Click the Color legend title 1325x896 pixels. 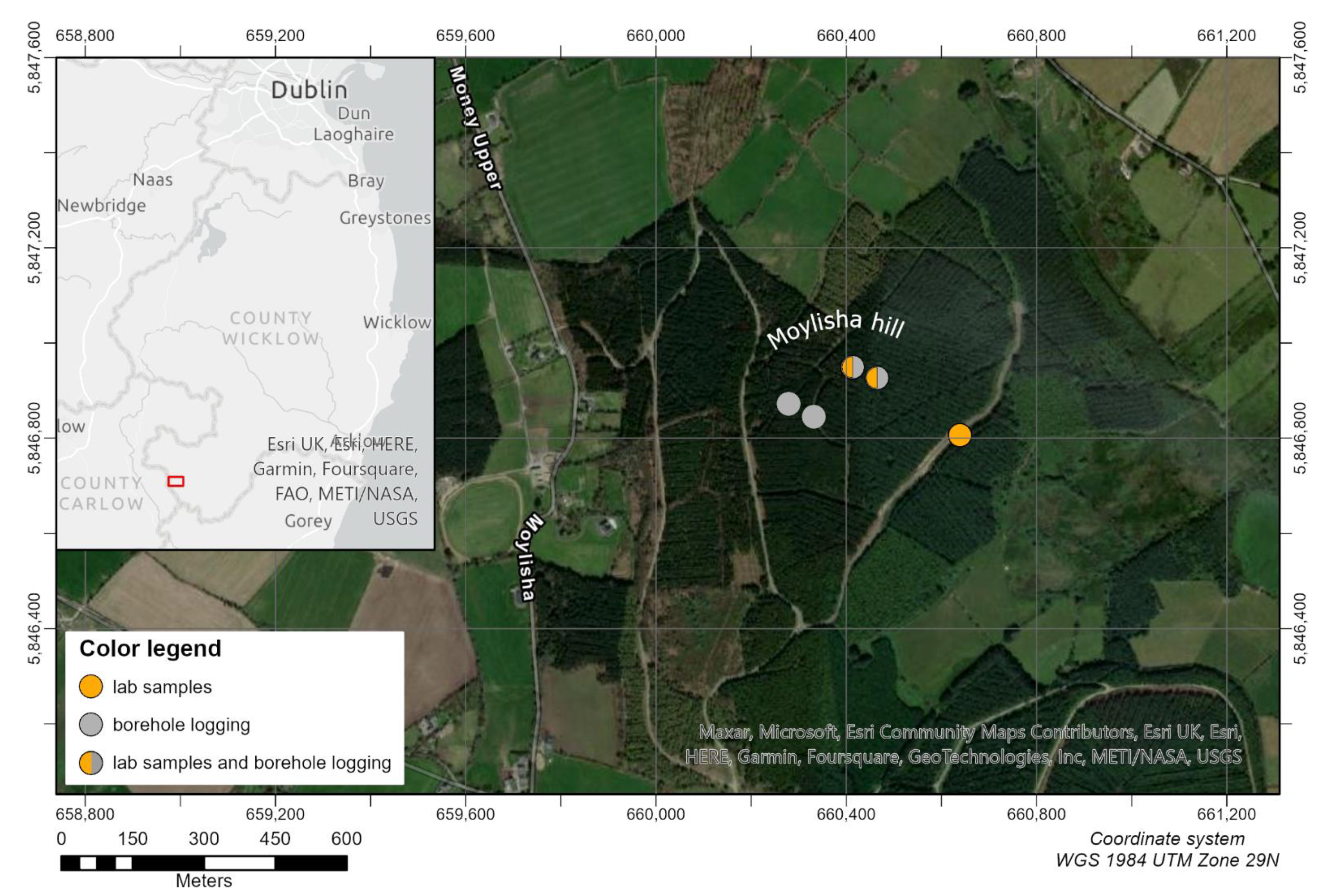click(x=150, y=649)
